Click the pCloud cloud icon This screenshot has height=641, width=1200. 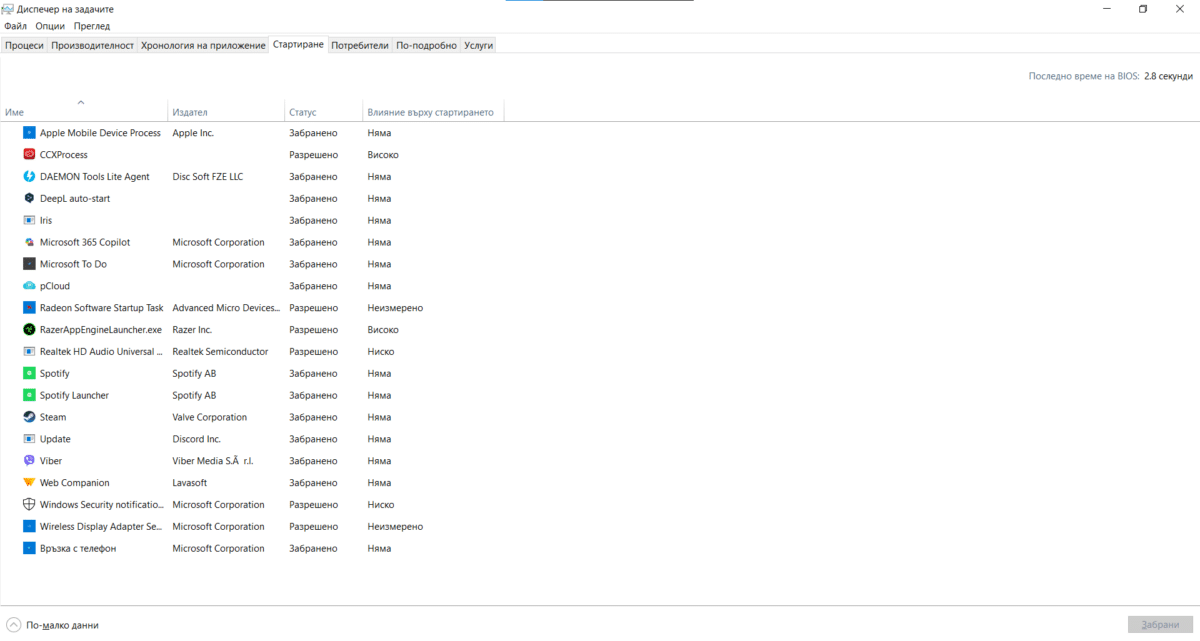click(30, 286)
